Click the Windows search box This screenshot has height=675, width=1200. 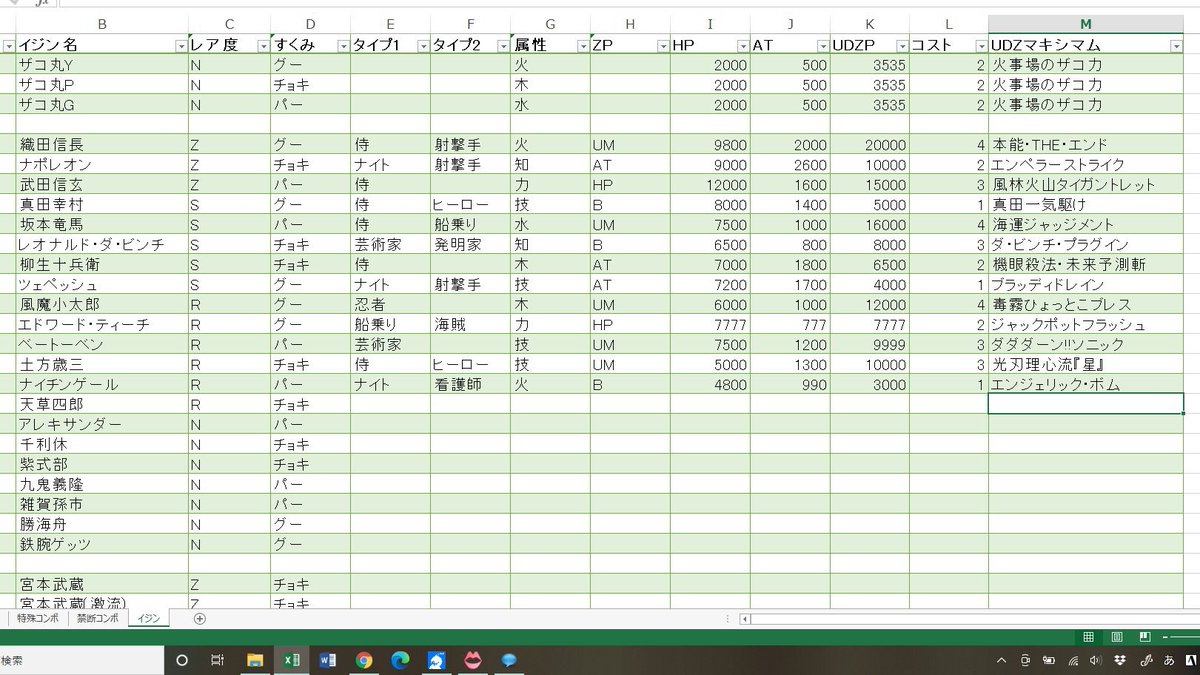click(x=80, y=660)
